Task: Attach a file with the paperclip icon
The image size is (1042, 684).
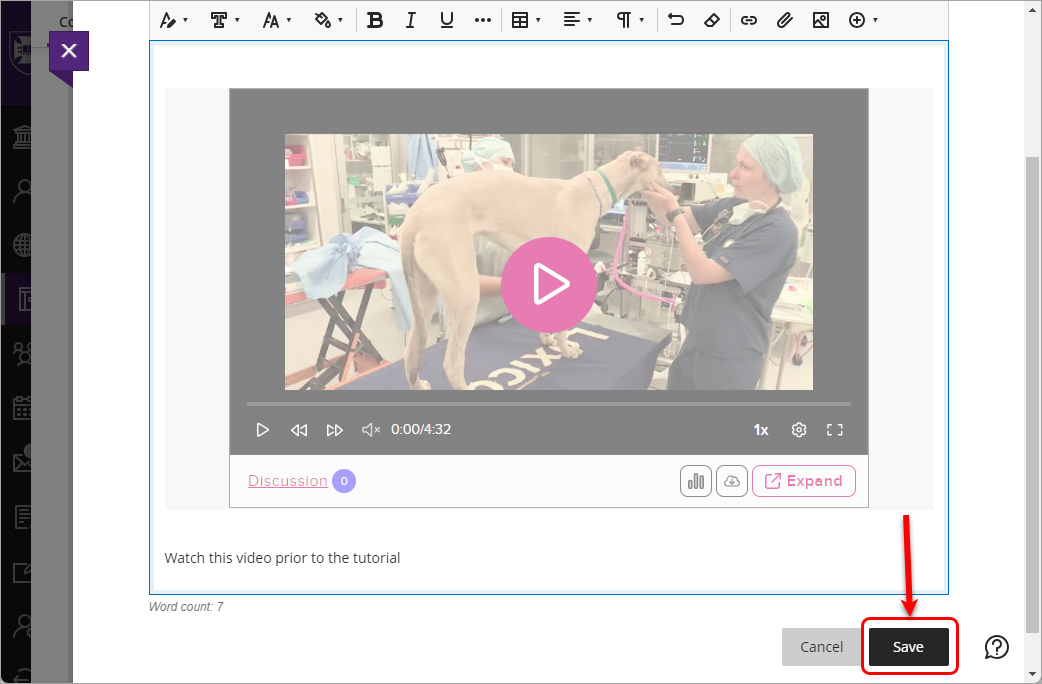Action: 784,20
